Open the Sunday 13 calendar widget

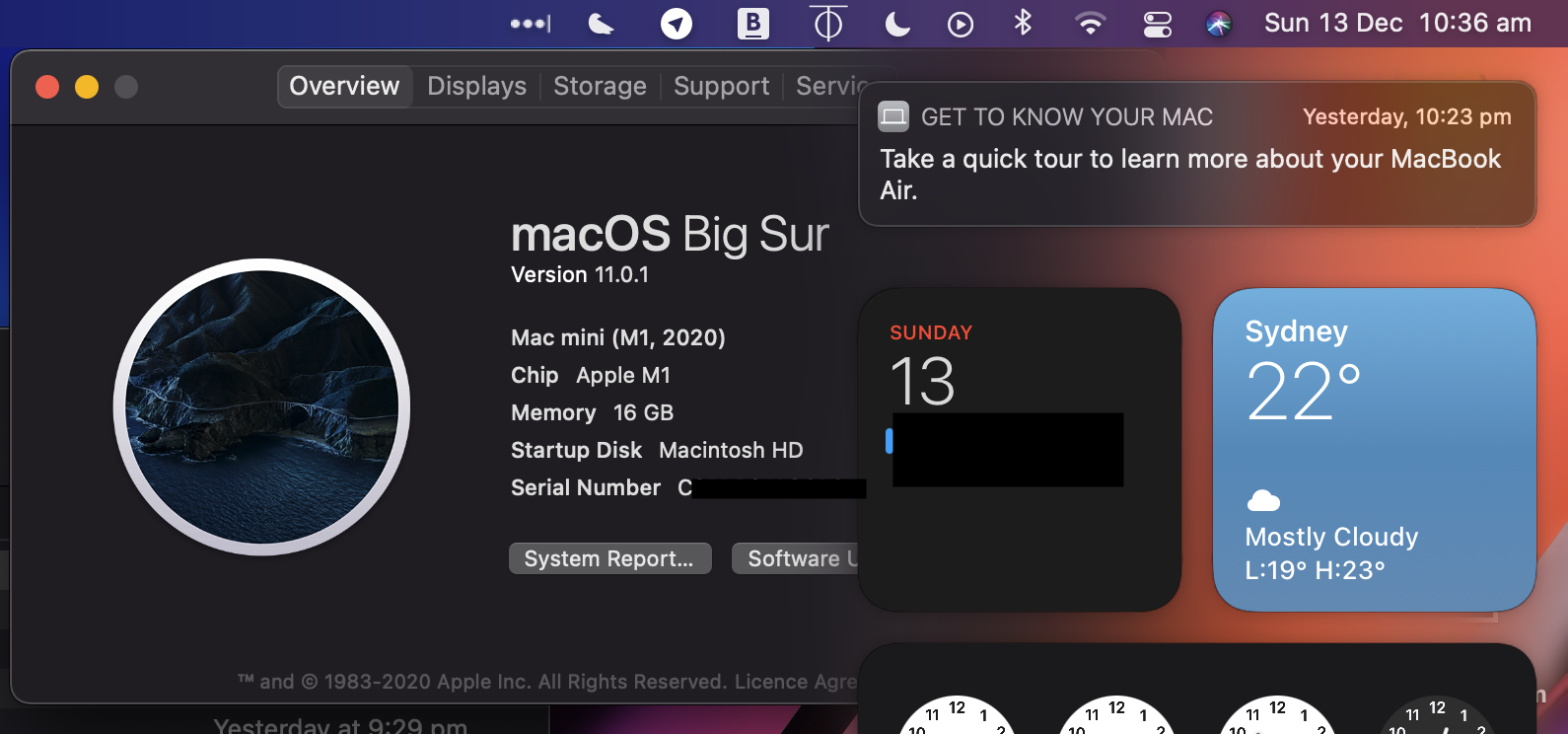1020,449
